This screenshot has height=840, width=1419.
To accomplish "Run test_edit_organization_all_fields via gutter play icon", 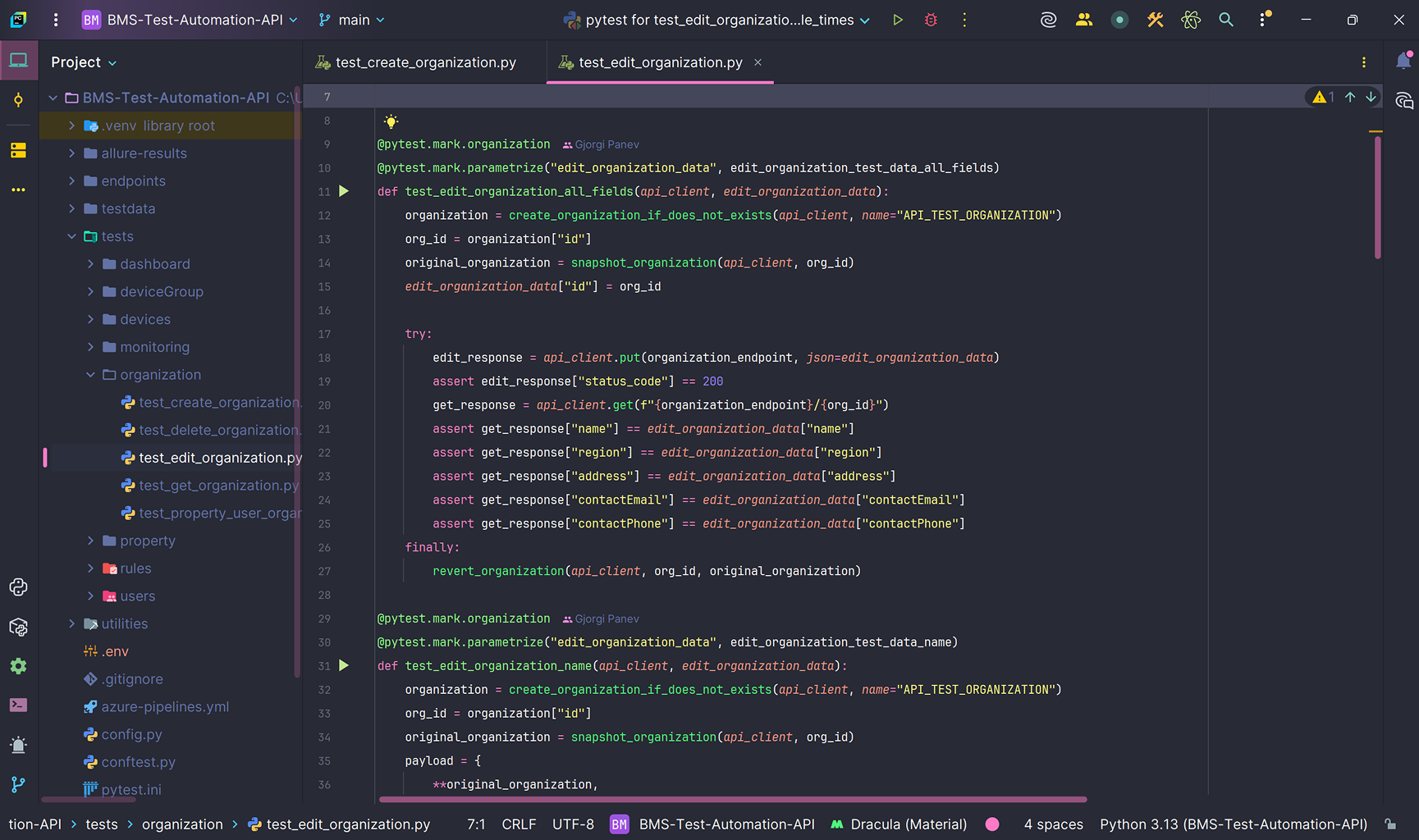I will [344, 190].
